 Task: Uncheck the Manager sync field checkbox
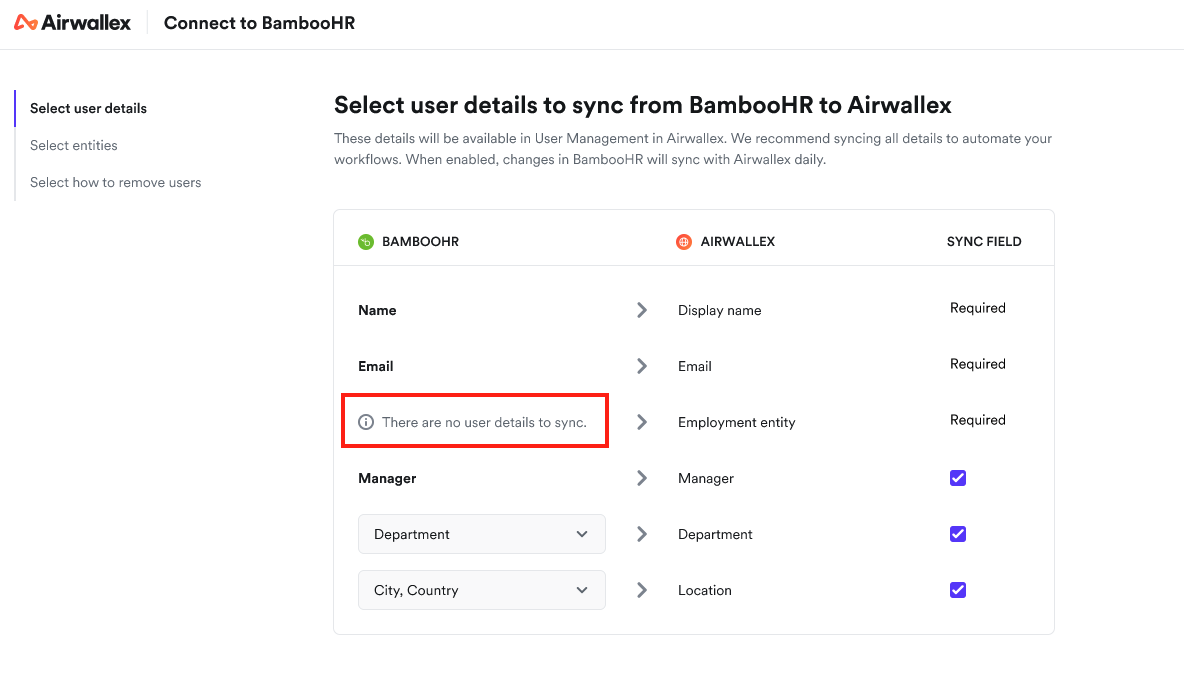[957, 478]
